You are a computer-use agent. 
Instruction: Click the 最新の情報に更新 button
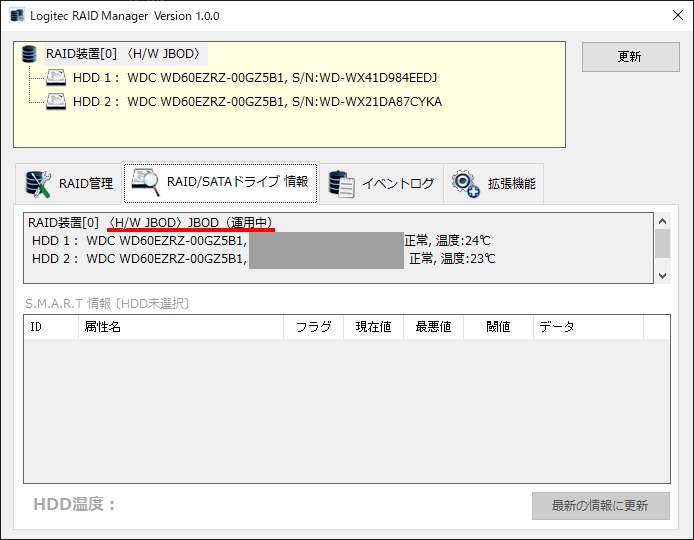(x=601, y=505)
